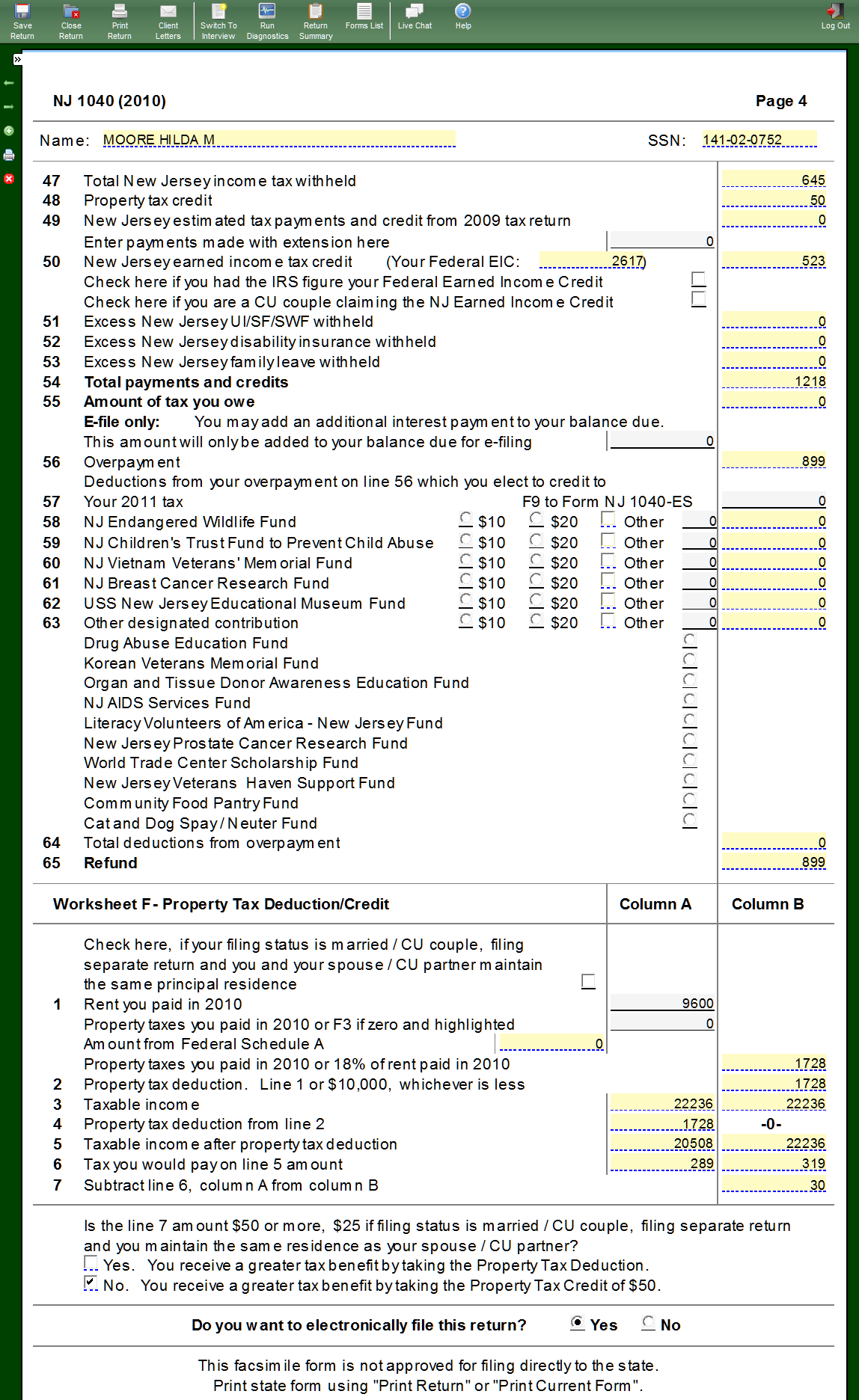
Task: Click the green plus sidebar icon
Action: point(9,131)
